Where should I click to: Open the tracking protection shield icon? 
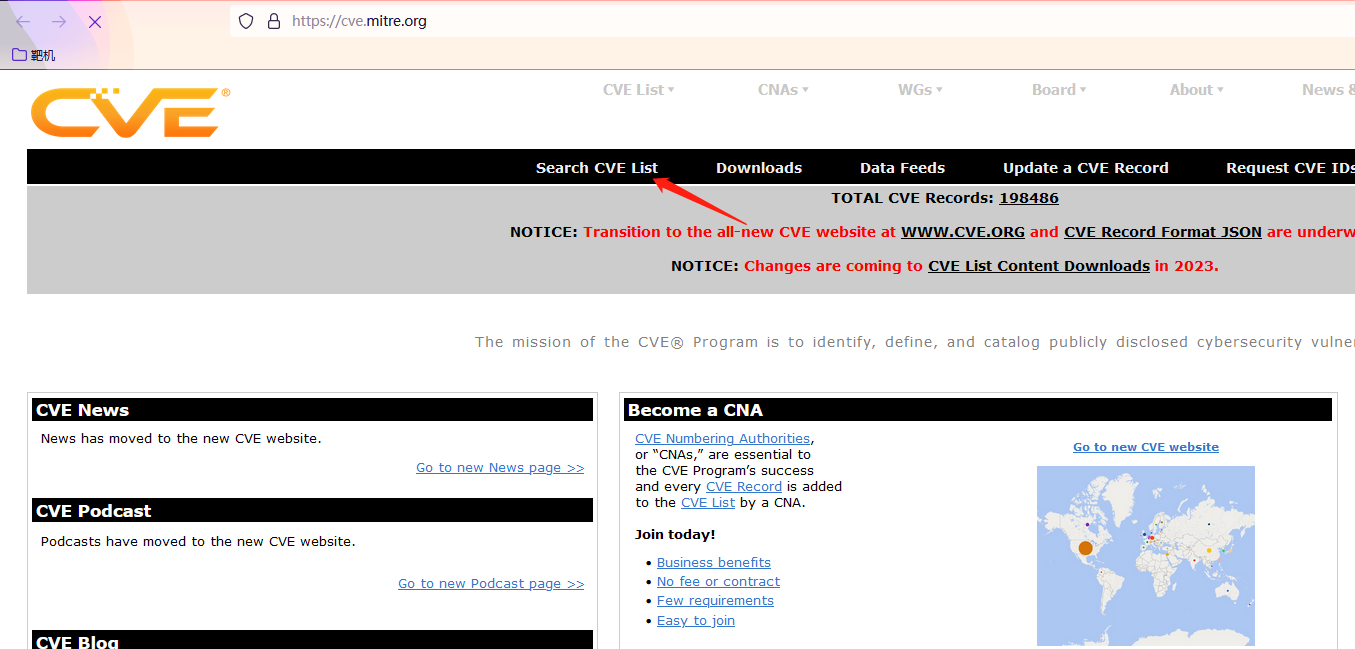click(x=246, y=21)
